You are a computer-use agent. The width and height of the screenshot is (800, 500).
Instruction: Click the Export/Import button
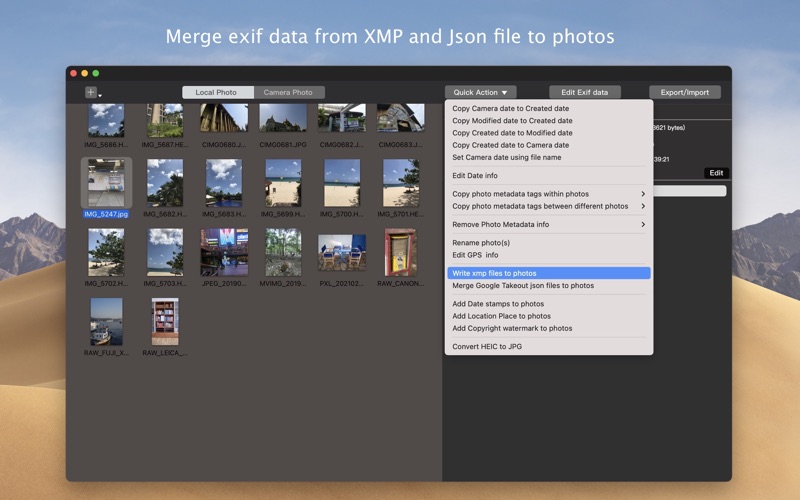[685, 92]
